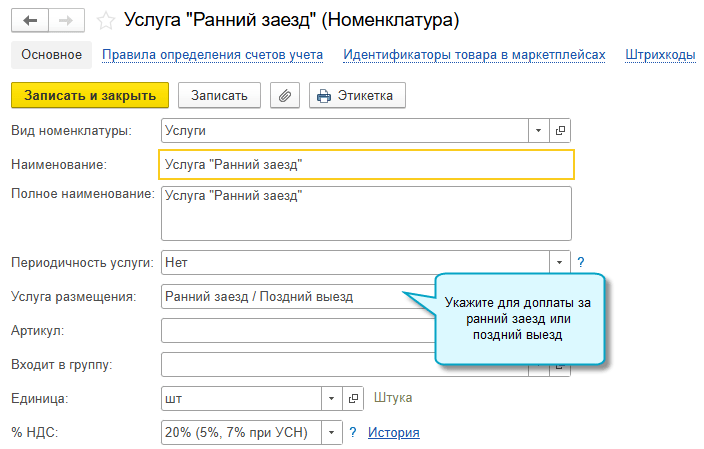
Task: Click the forward navigation arrow
Action: click(x=65, y=19)
